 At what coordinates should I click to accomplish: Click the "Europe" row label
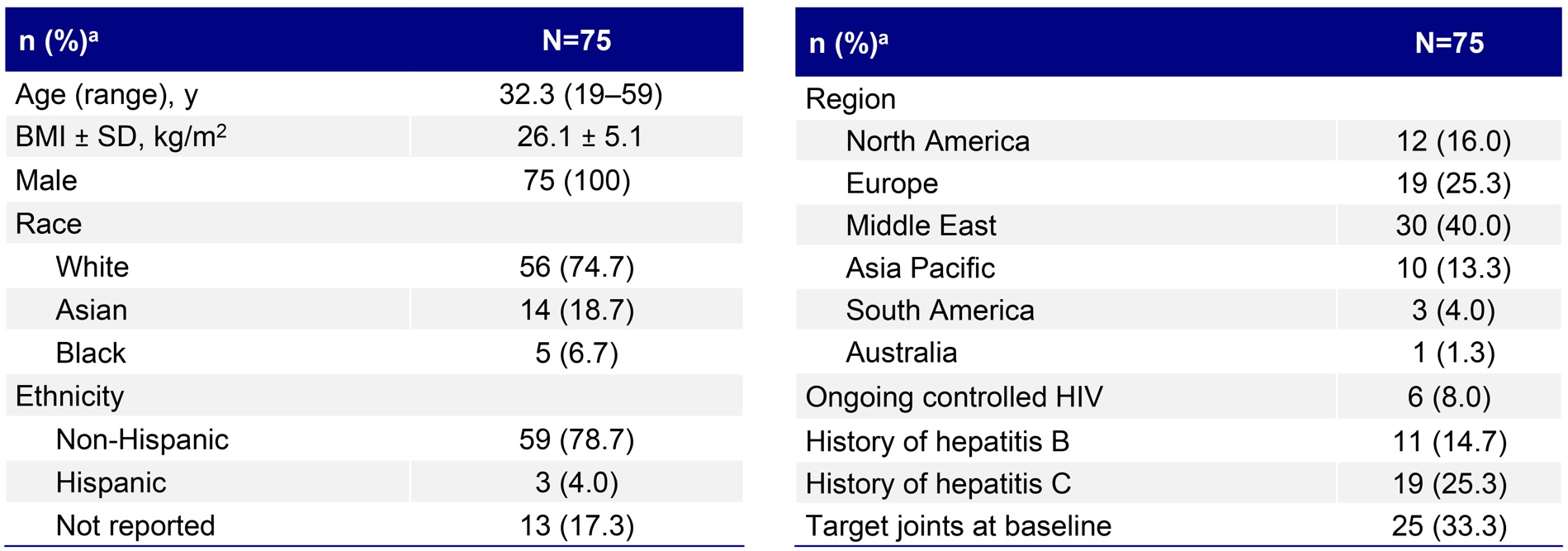pyautogui.click(x=892, y=183)
